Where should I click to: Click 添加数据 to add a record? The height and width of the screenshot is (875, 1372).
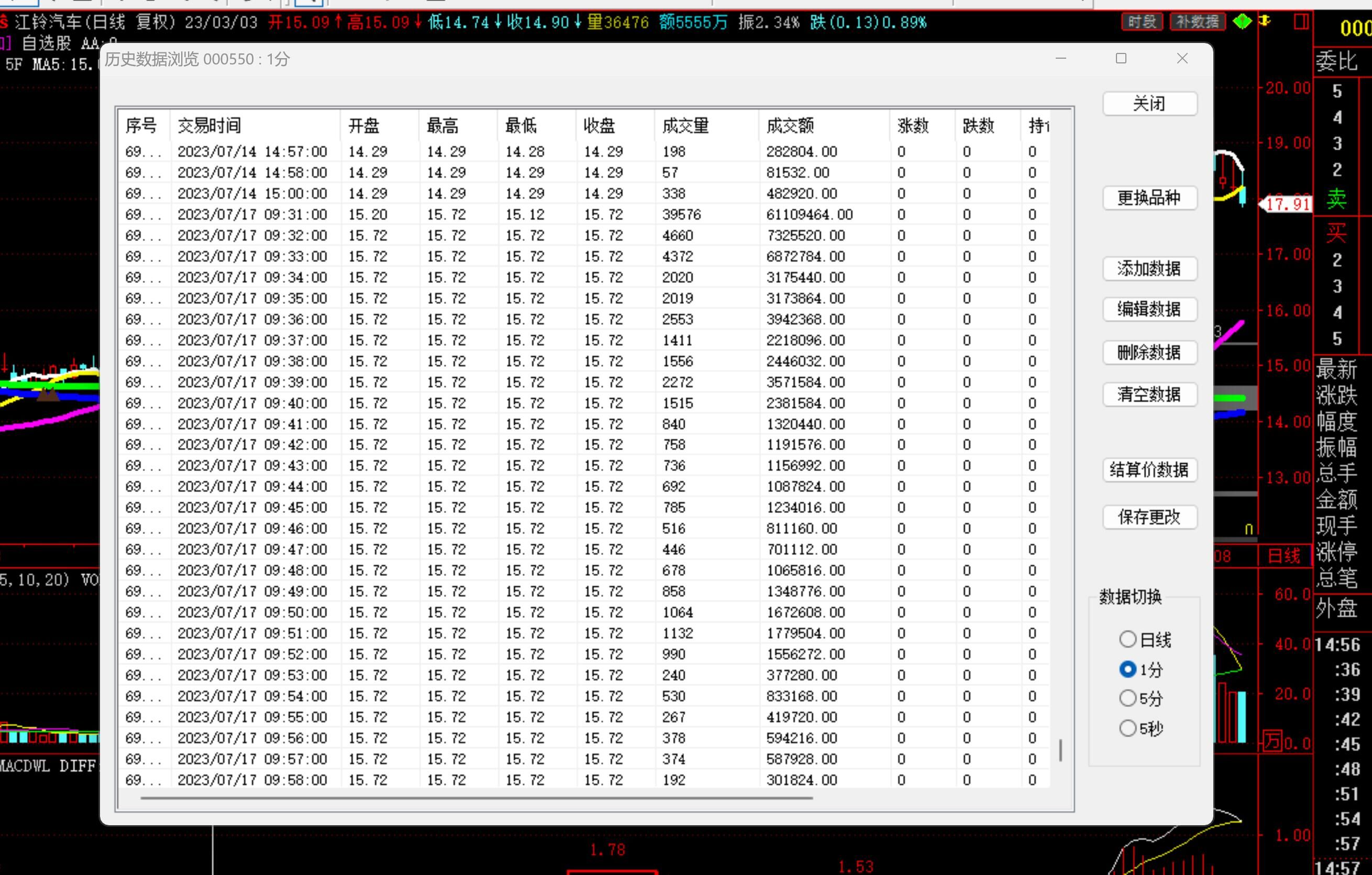[x=1149, y=268]
